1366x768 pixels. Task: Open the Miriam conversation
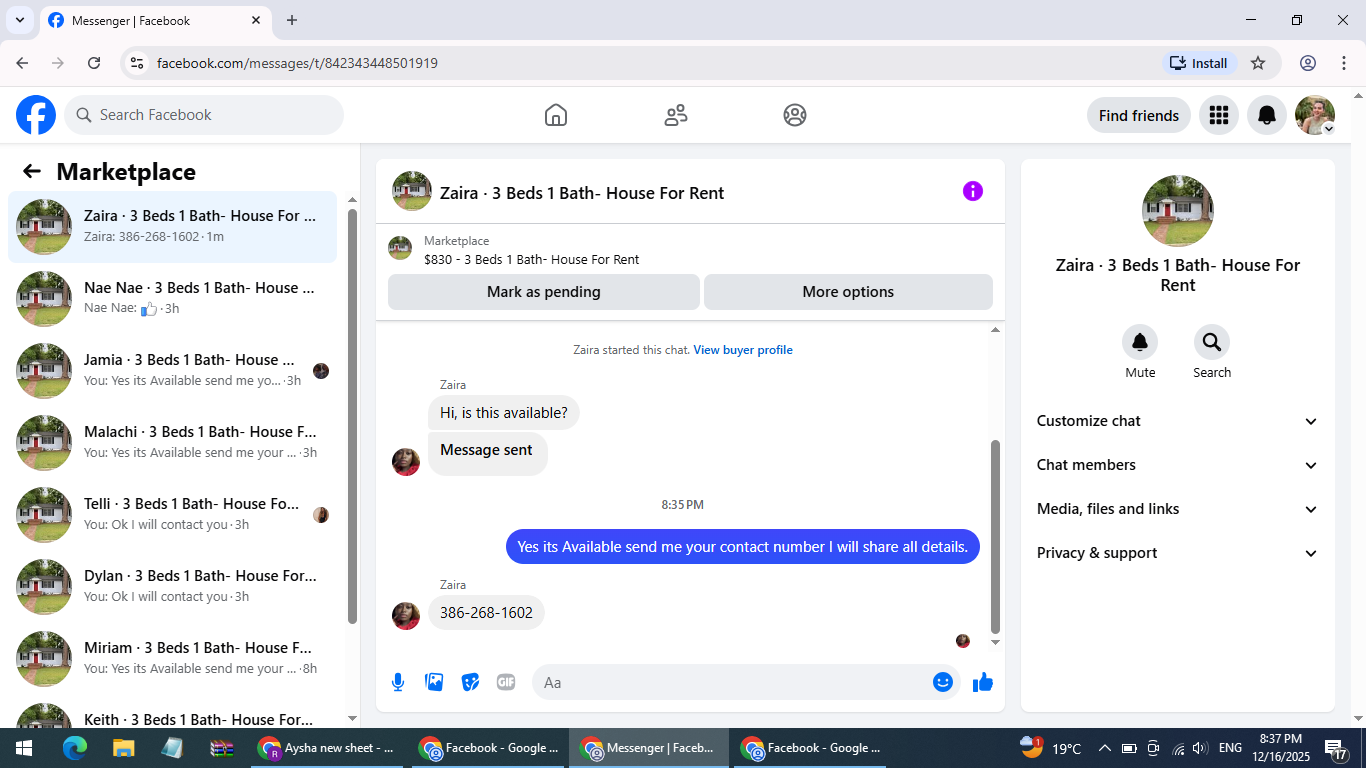(x=173, y=659)
